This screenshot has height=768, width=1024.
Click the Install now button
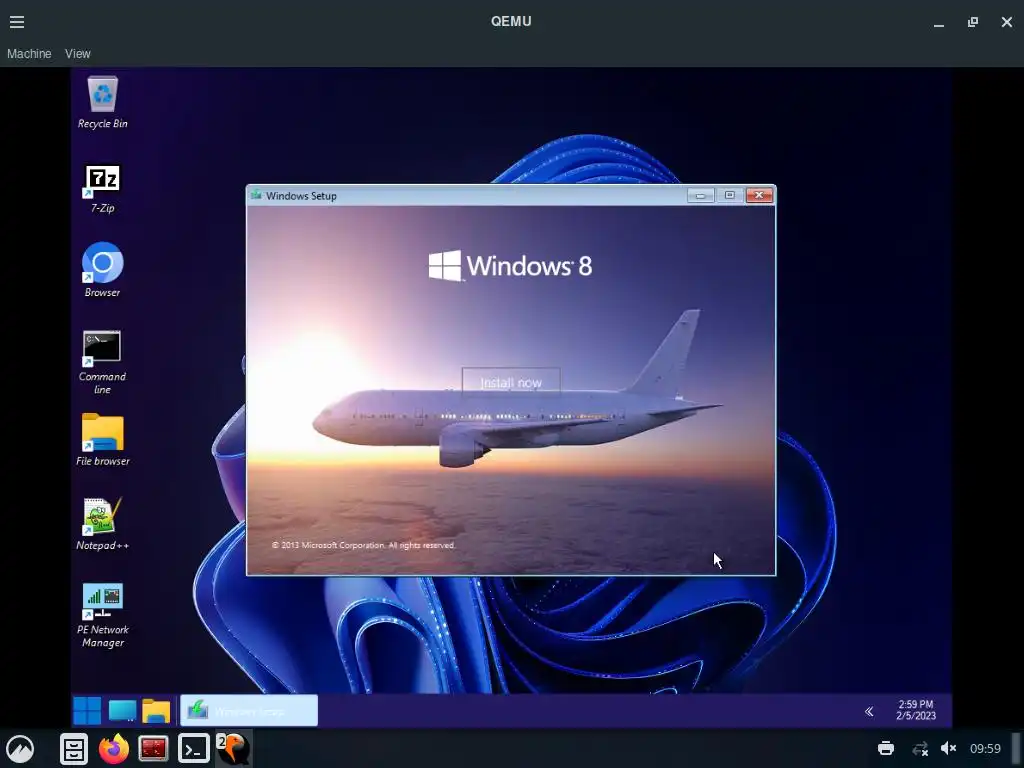click(x=511, y=383)
